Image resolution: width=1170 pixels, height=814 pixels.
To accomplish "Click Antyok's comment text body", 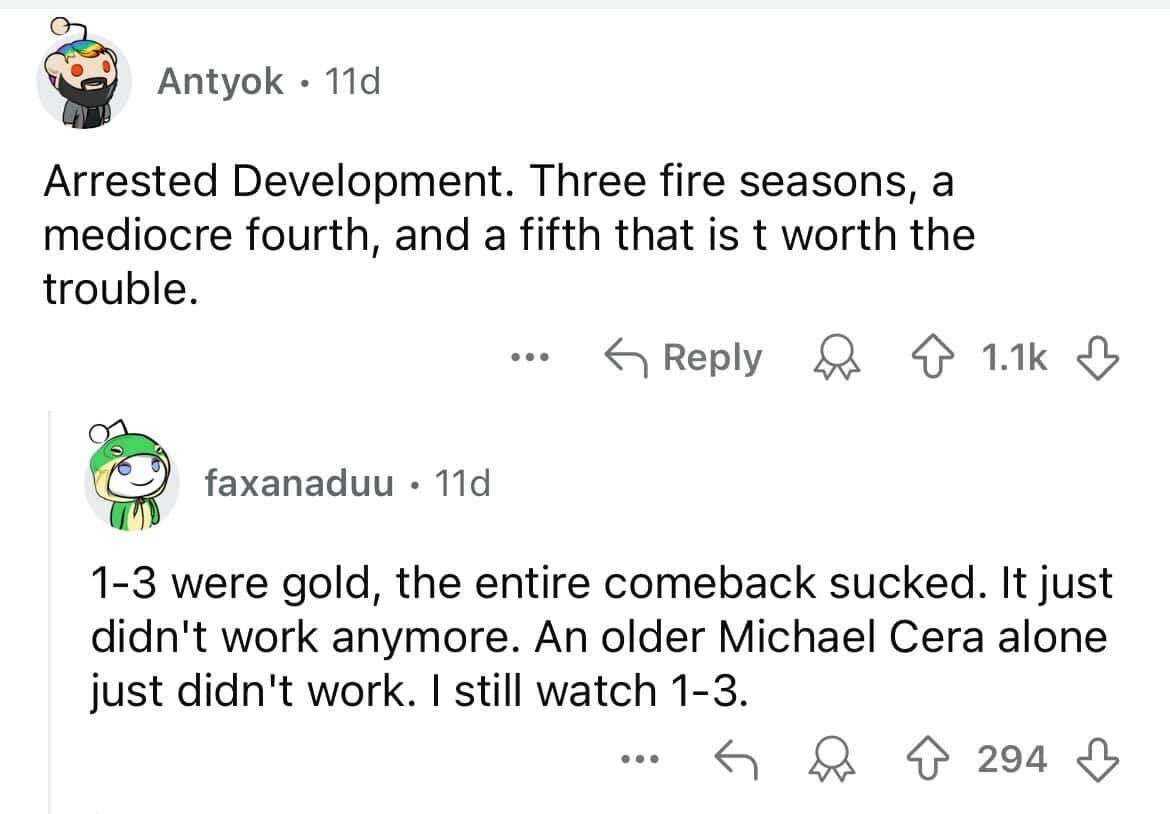I will [x=500, y=235].
